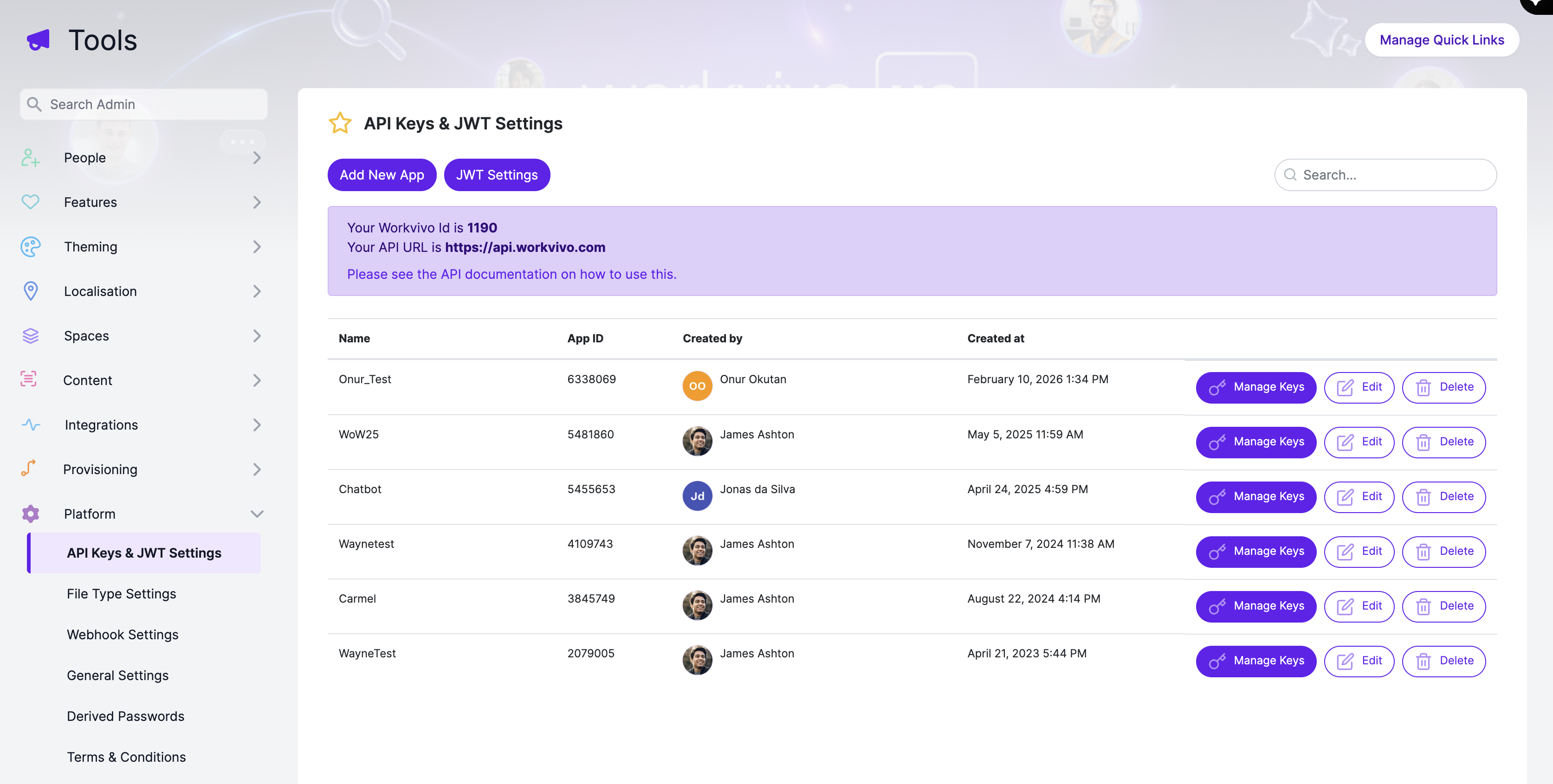1553x784 pixels.
Task: Open the API documentation link
Action: coord(511,274)
